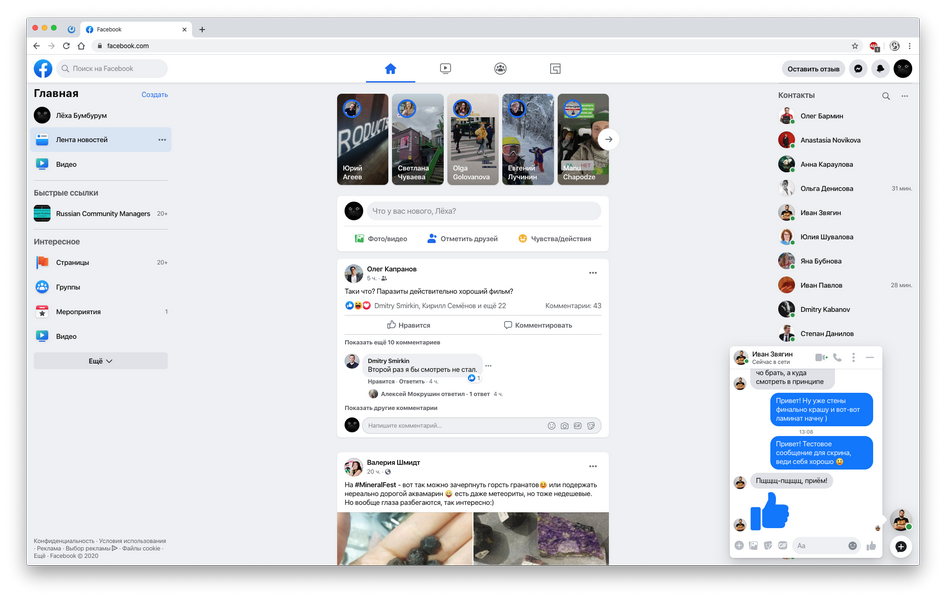
Task: Open Russian Community Managers shortcut
Action: point(101,213)
